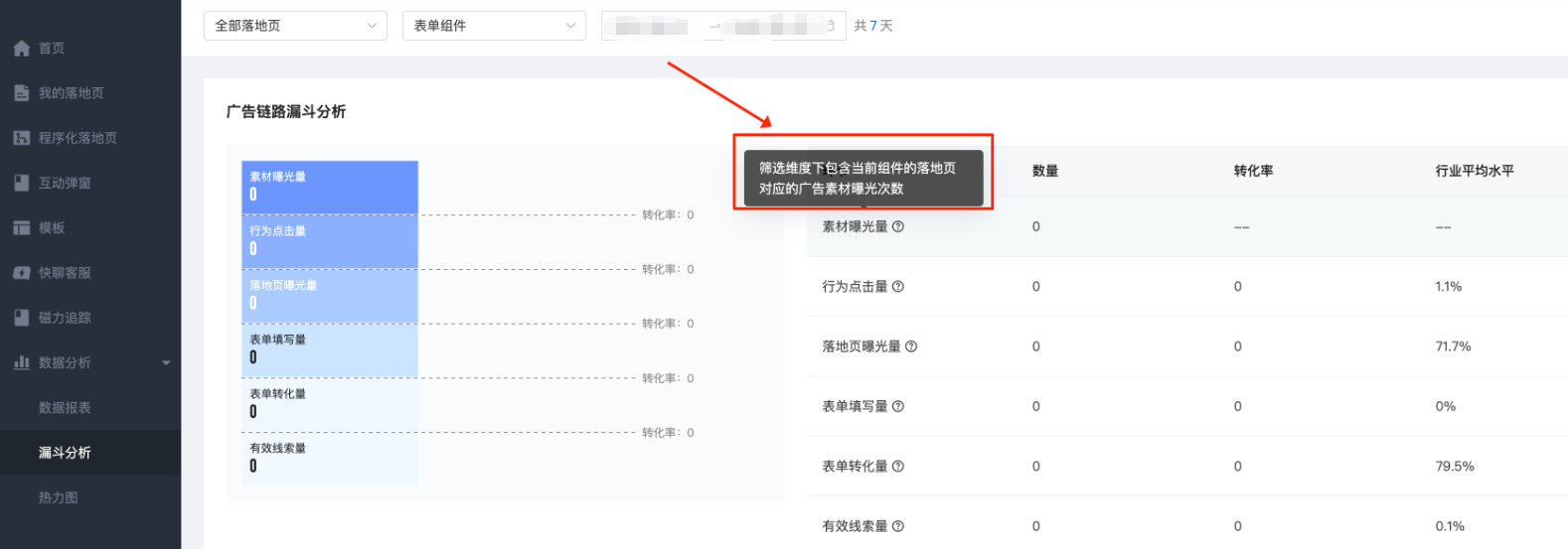
Task: Click the icon beside 互动弹窗
Action: click(x=22, y=183)
